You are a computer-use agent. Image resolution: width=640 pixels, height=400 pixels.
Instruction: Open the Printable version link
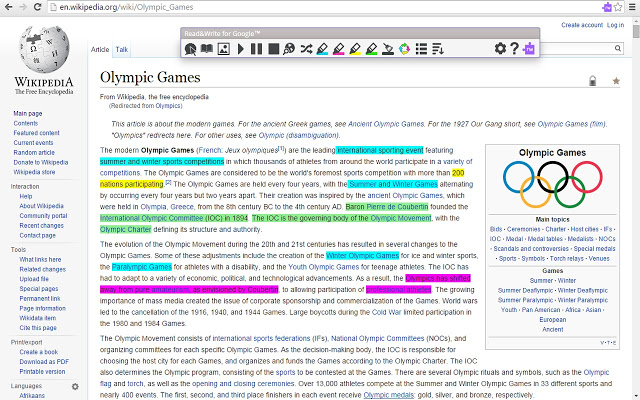[x=42, y=371]
